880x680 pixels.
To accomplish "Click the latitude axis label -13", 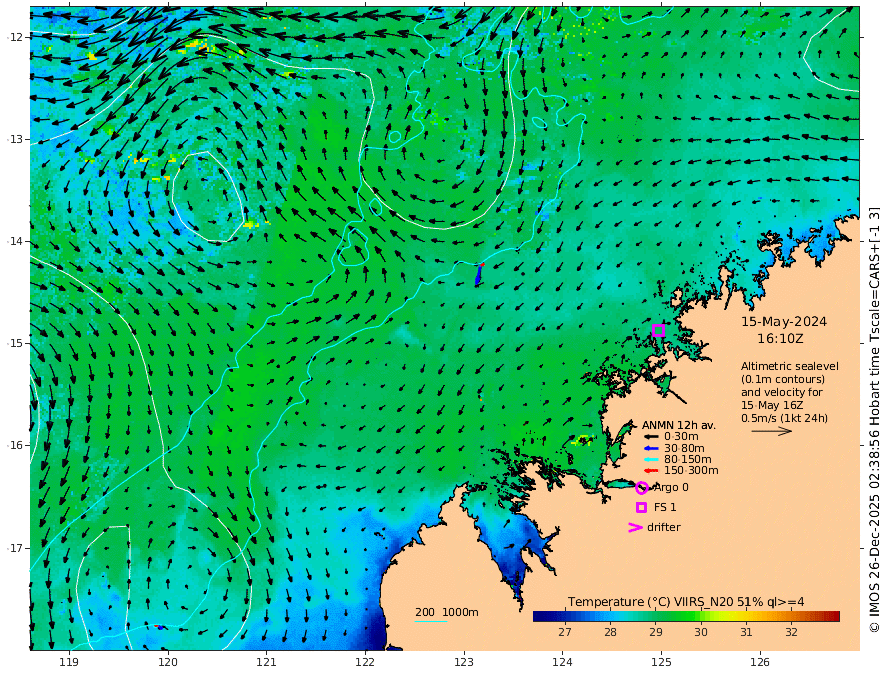I will click(x=15, y=139).
